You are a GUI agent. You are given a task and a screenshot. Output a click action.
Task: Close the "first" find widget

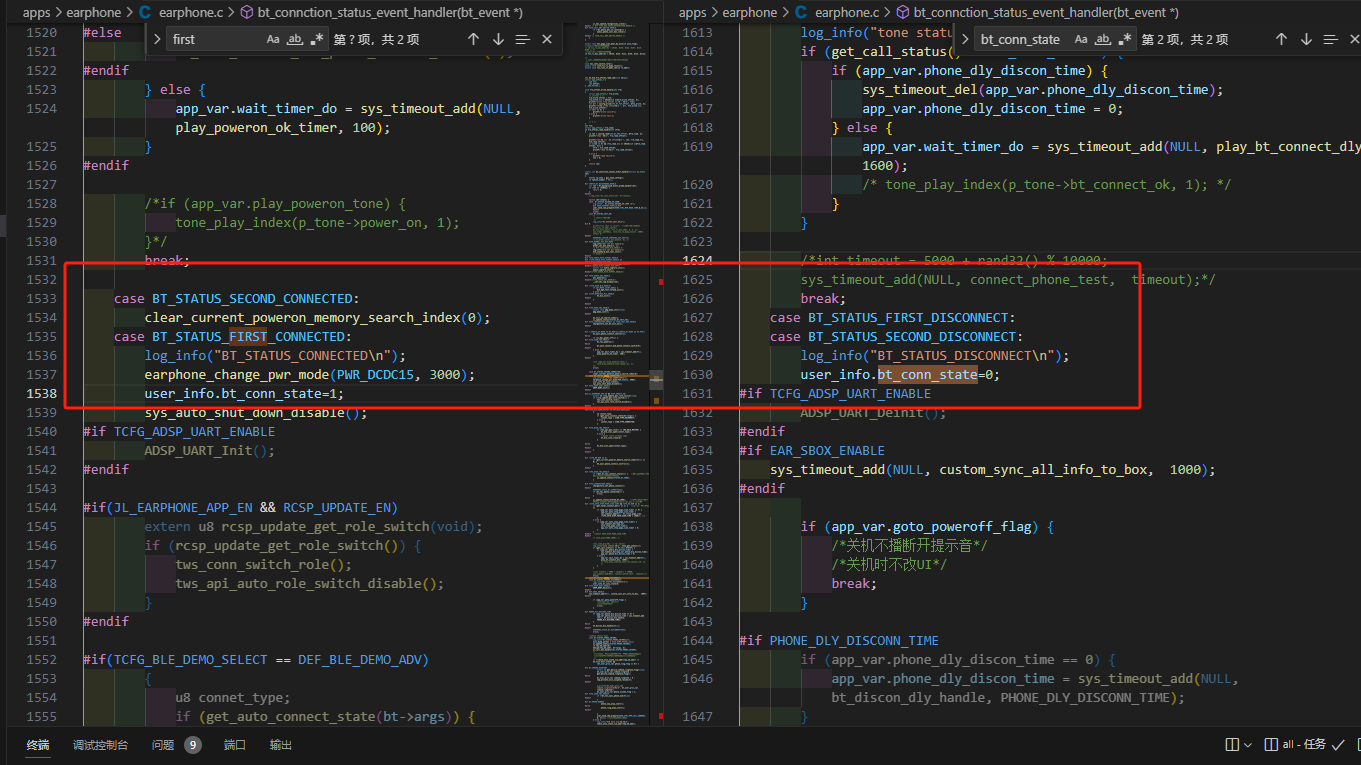546,39
